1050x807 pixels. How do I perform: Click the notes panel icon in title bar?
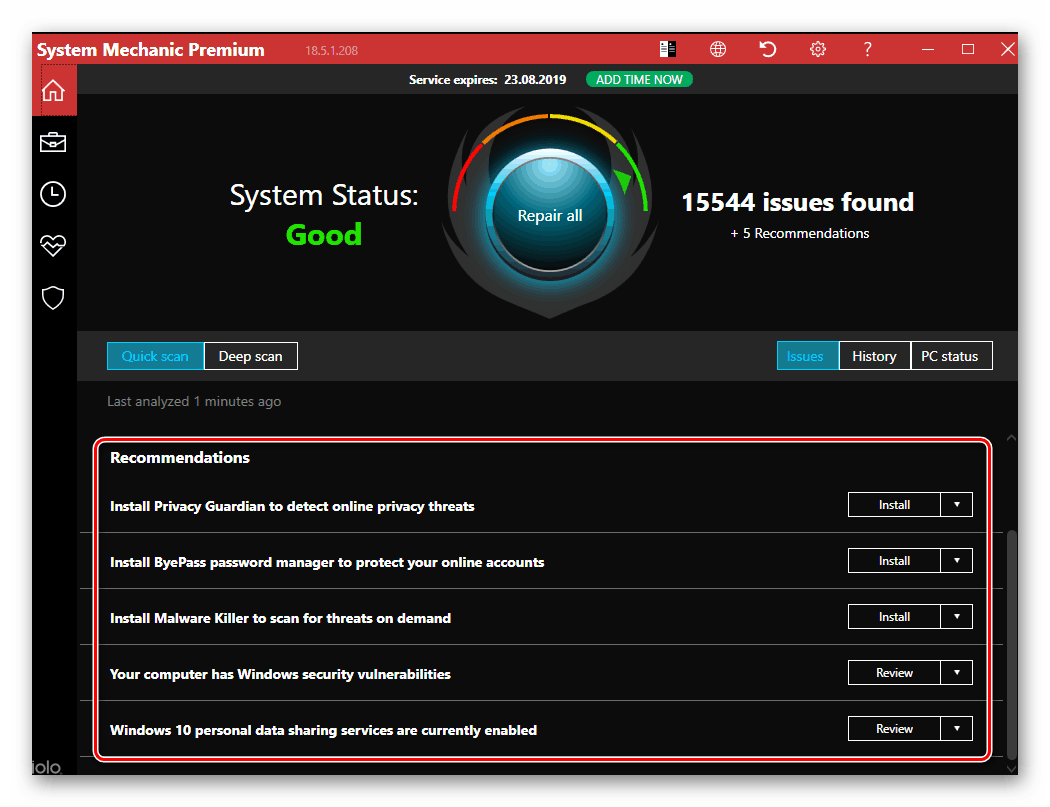(668, 49)
